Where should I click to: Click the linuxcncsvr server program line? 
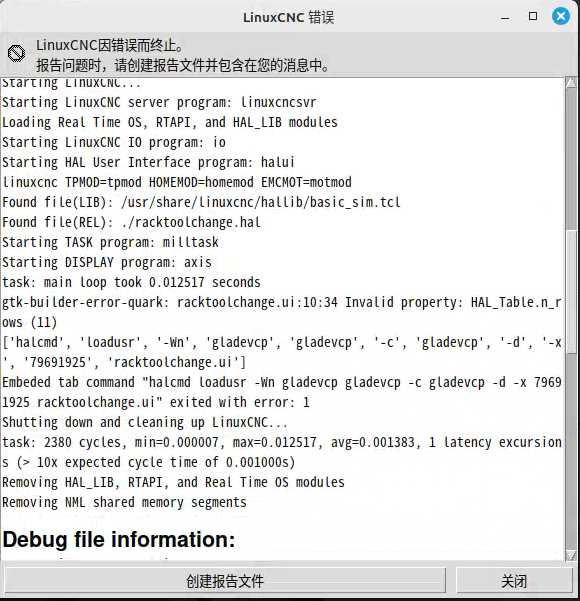point(159,102)
